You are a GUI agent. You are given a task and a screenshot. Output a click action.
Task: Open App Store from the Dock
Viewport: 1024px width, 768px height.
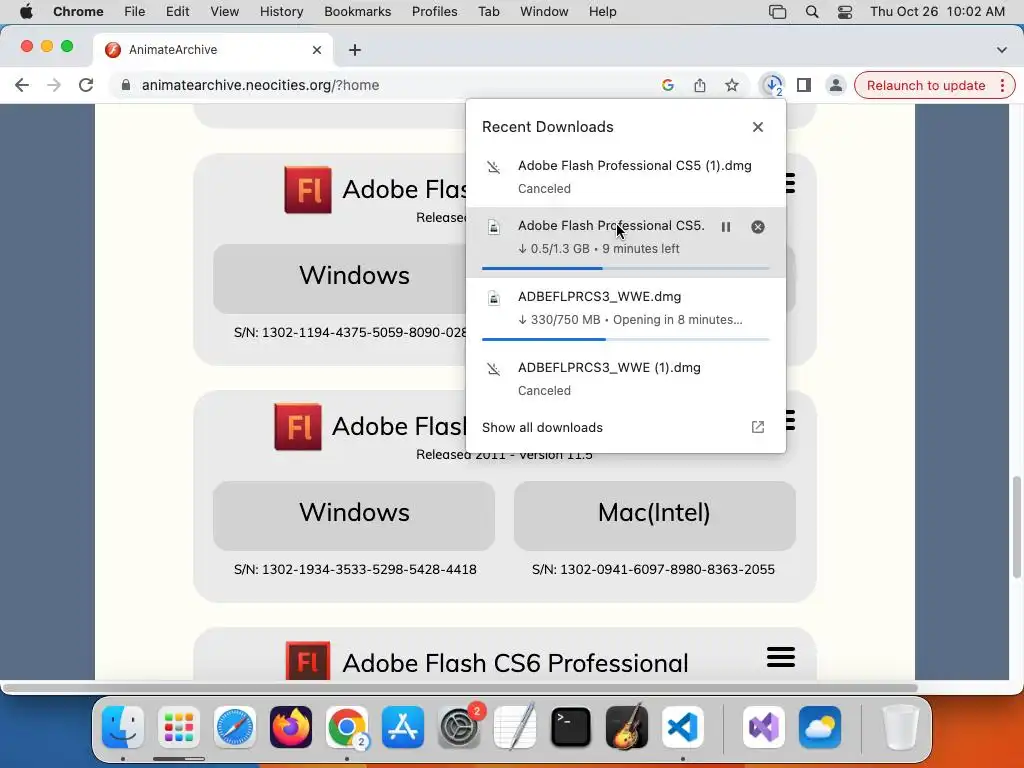(x=403, y=727)
